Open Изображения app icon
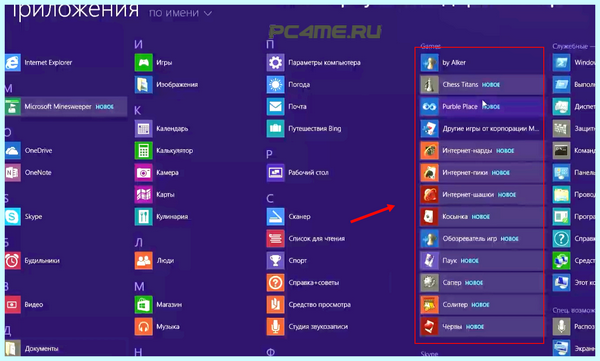 [x=143, y=85]
